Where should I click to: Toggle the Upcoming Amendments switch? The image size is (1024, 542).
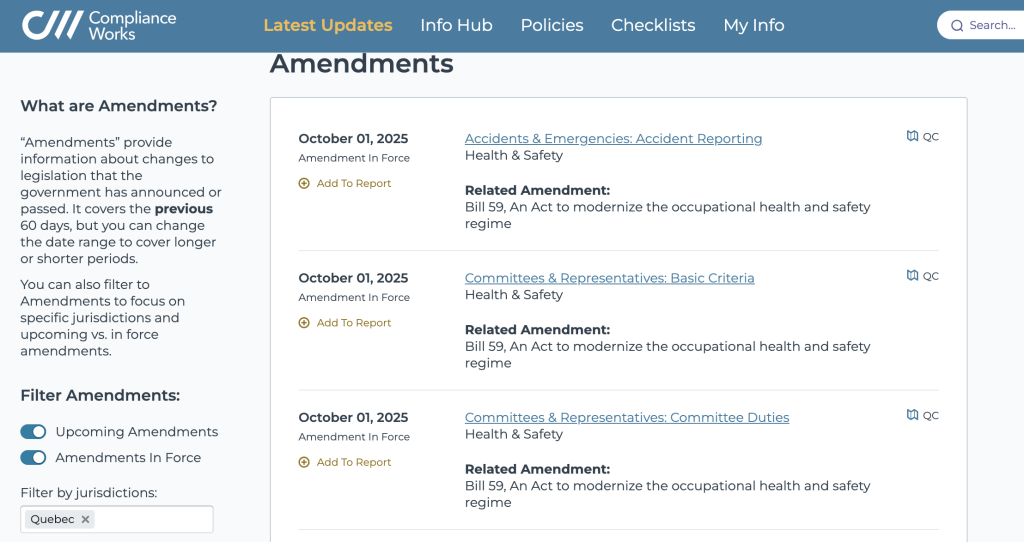tap(33, 432)
